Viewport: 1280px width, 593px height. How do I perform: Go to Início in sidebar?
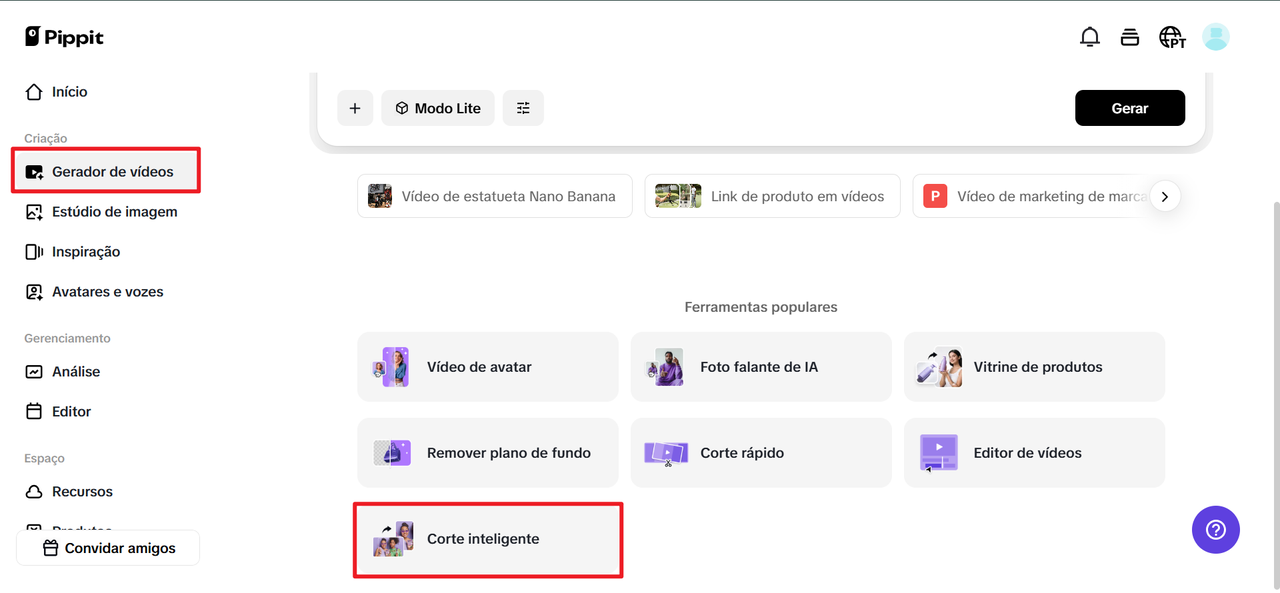click(x=69, y=92)
